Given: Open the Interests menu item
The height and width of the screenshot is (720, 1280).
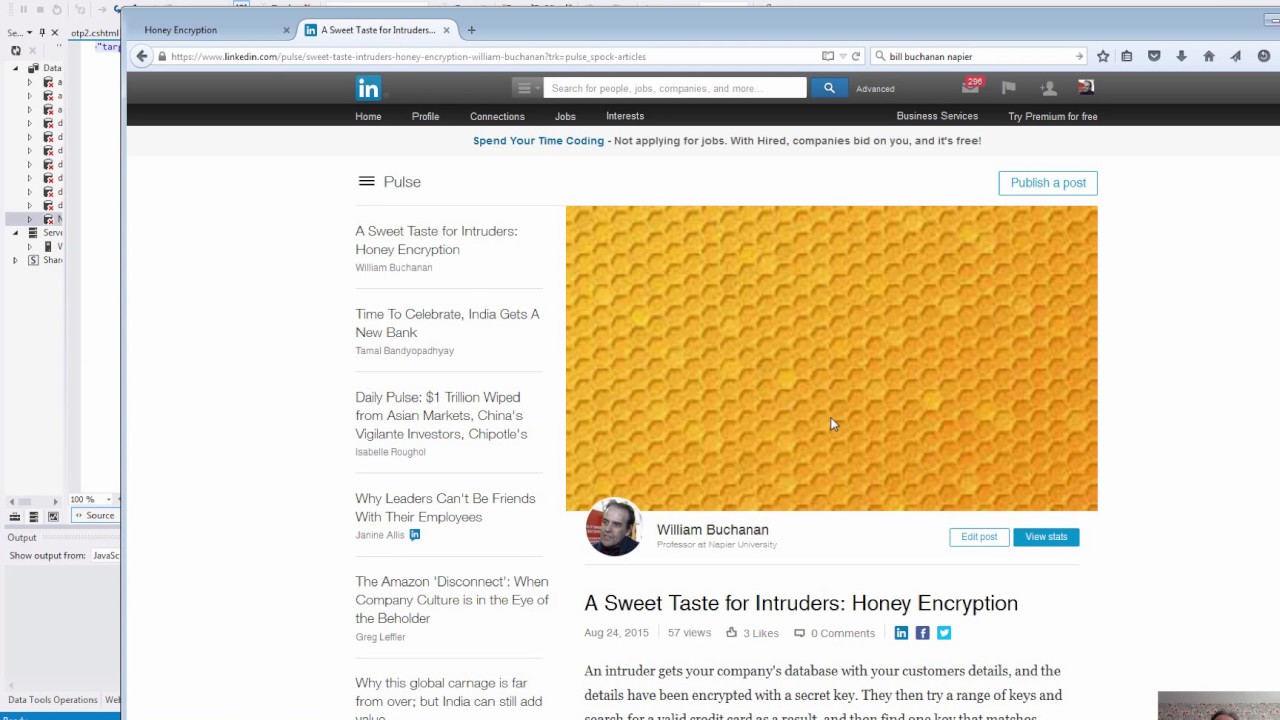Looking at the screenshot, I should click(625, 116).
